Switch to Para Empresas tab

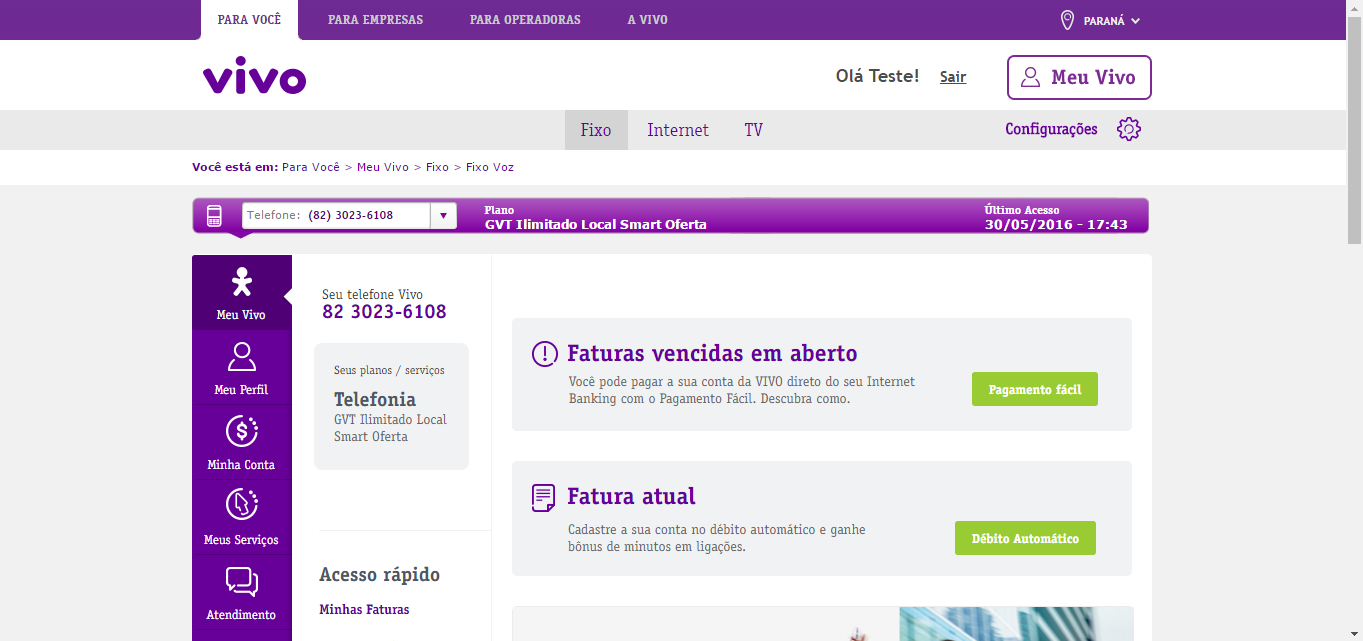[375, 20]
